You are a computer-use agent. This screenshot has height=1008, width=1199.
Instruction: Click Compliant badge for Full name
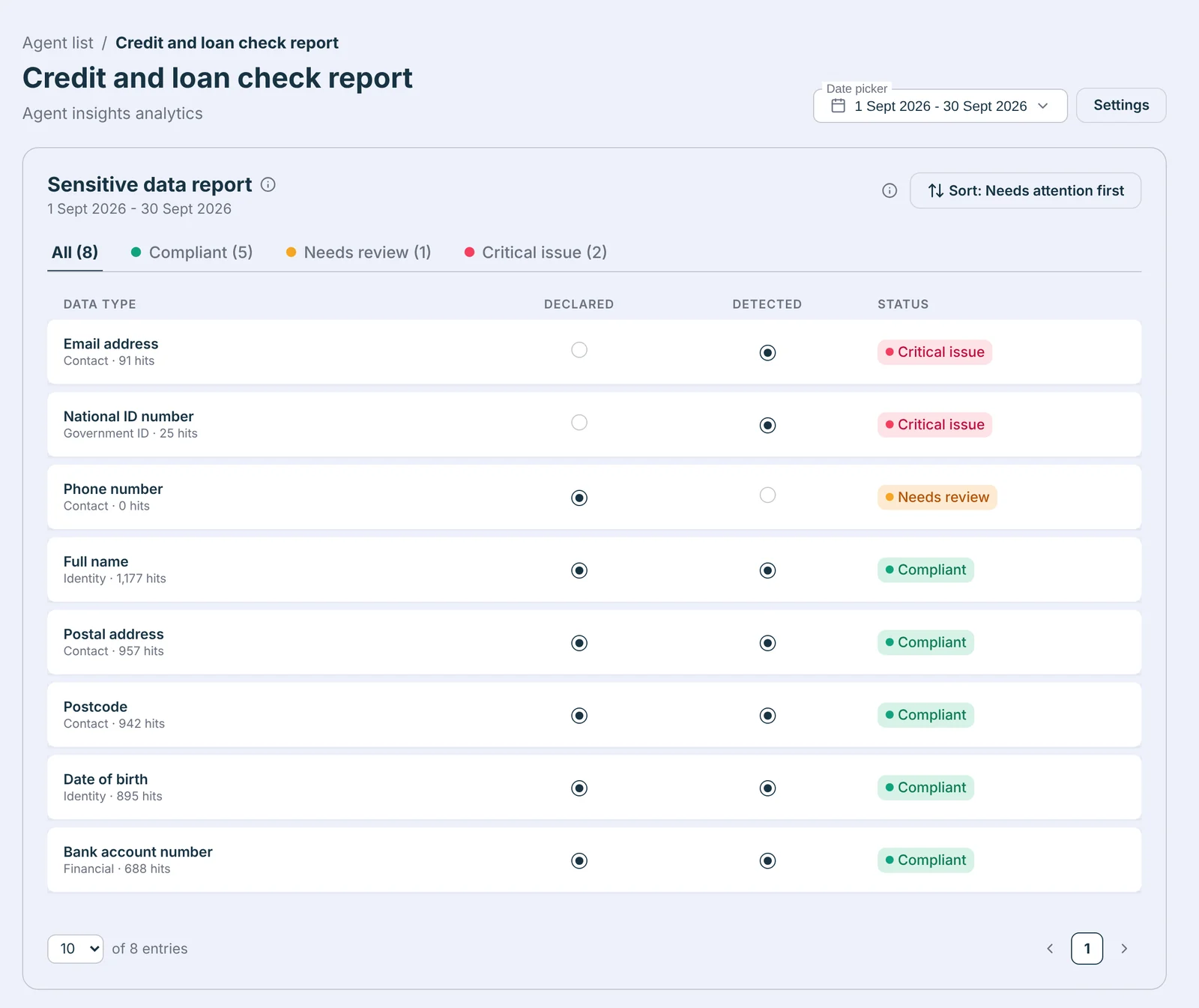click(925, 570)
